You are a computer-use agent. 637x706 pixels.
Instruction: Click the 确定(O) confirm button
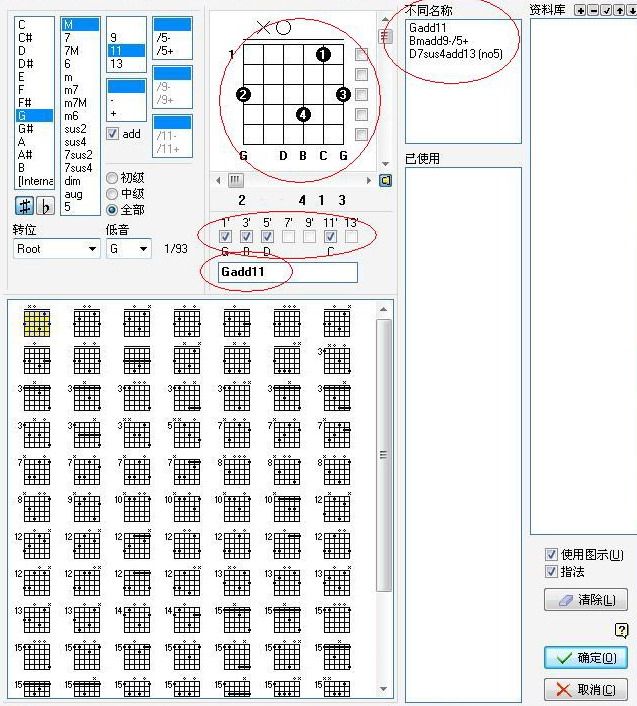(x=586, y=658)
